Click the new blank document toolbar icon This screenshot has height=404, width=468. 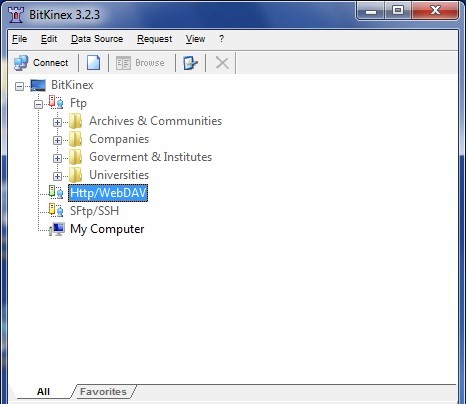(93, 63)
